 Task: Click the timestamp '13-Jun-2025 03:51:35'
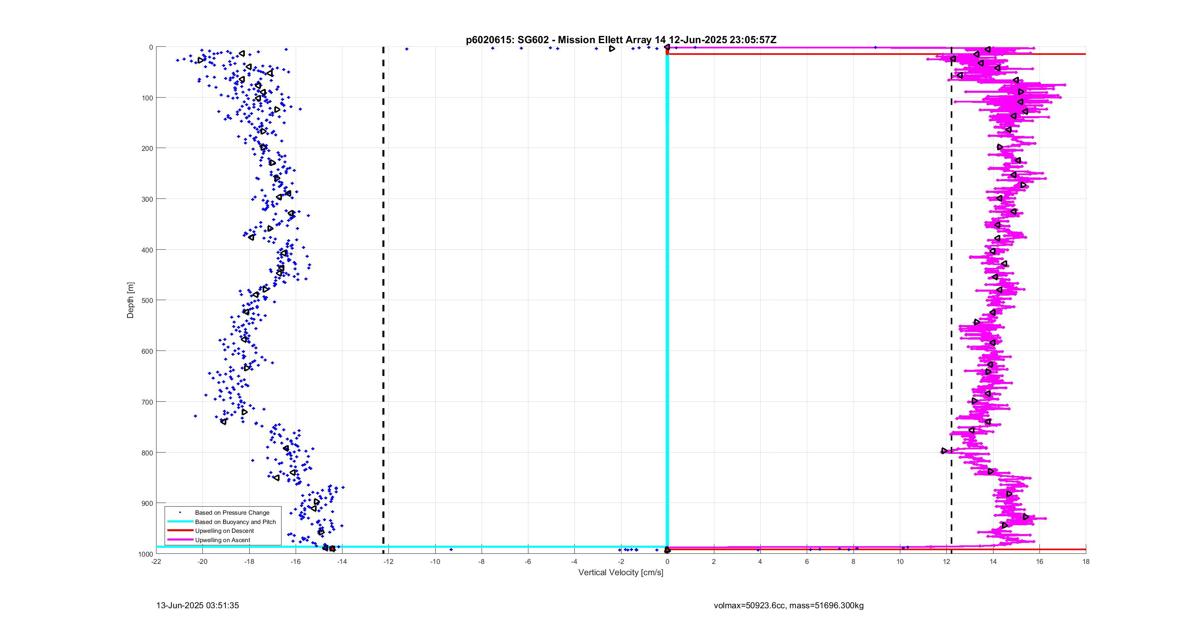(198, 605)
